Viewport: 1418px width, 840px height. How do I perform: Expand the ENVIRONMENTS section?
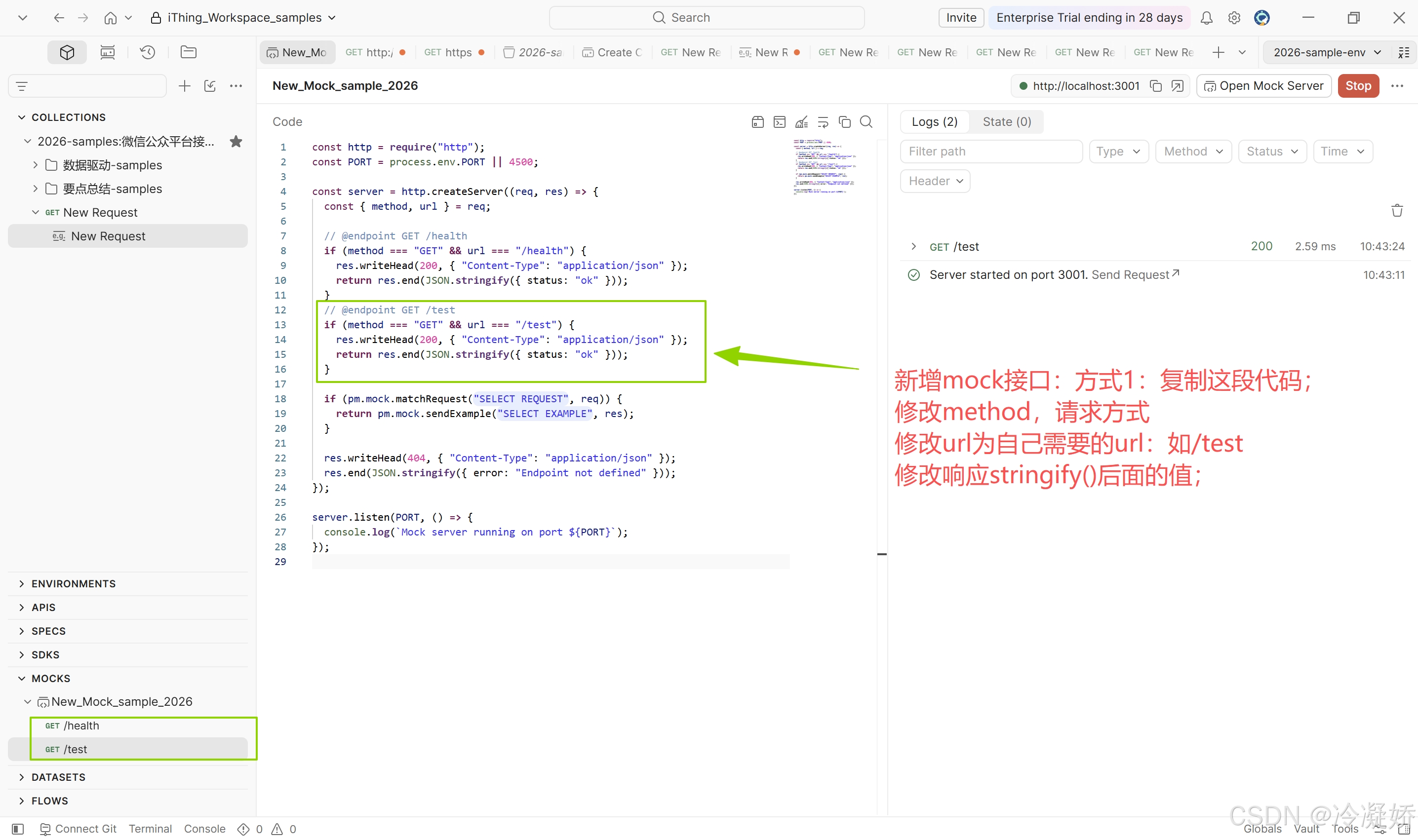tap(22, 583)
